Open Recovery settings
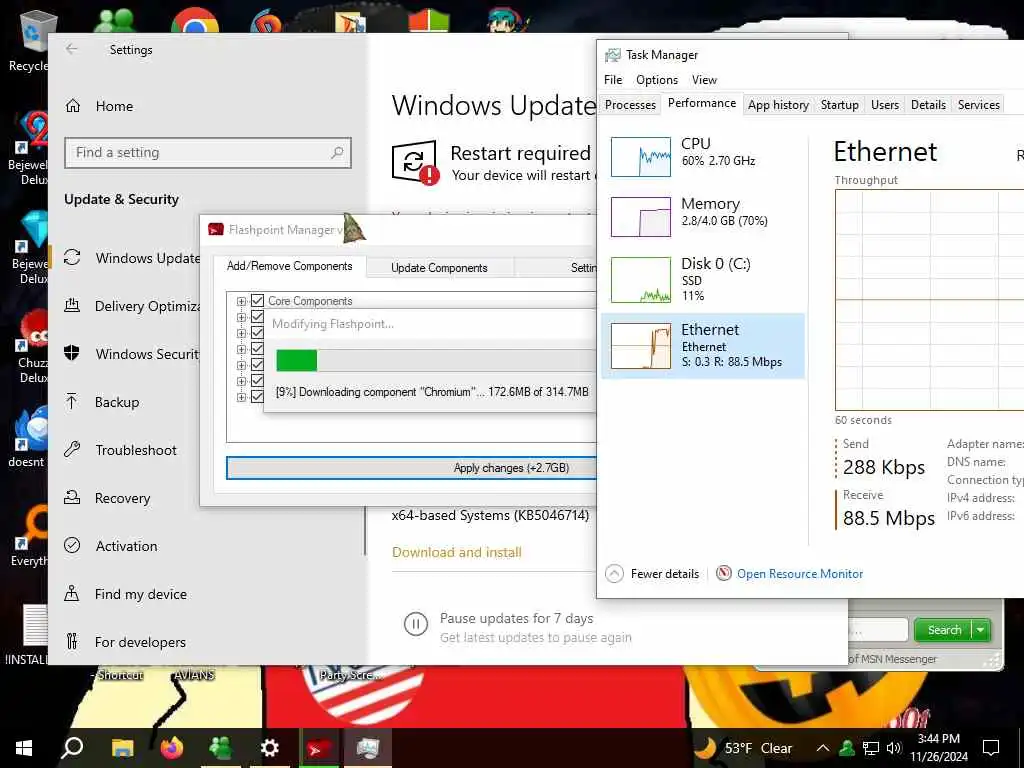 107,498
